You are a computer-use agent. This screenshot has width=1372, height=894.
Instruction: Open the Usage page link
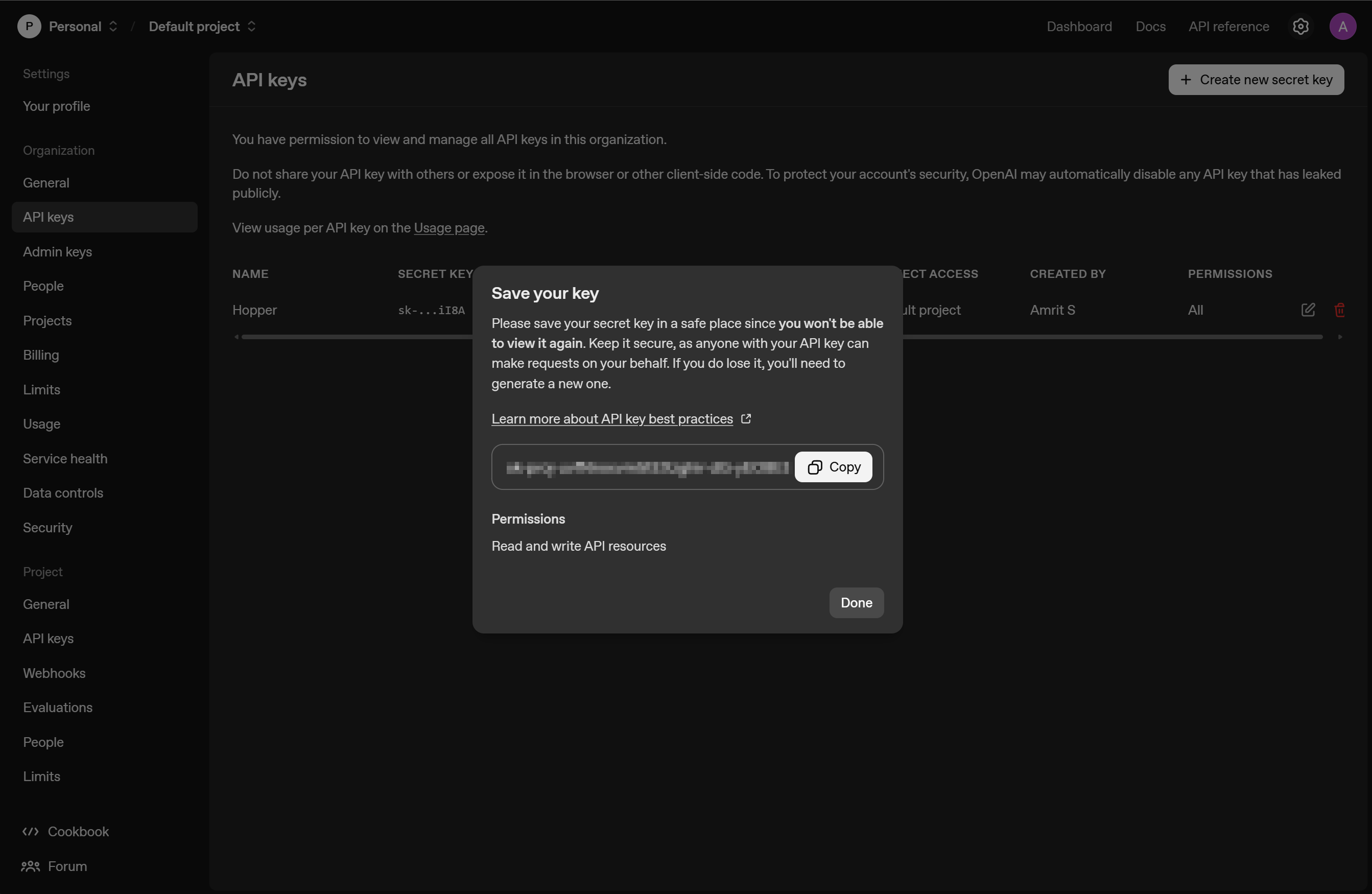(x=448, y=228)
